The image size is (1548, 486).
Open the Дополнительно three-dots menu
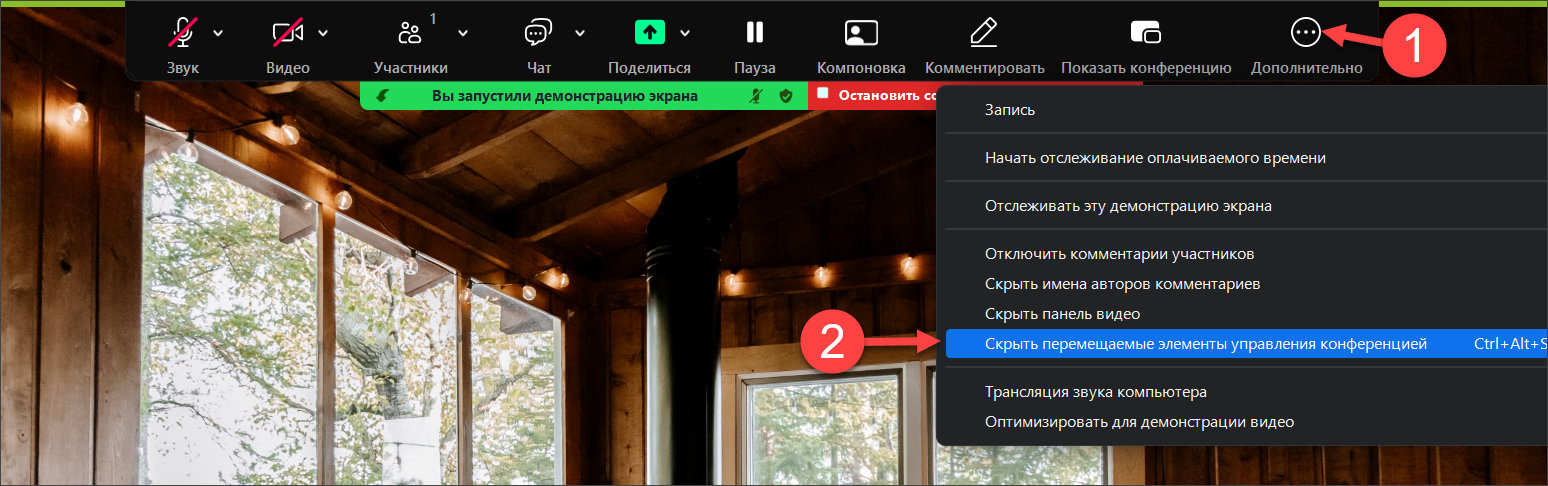click(1305, 34)
